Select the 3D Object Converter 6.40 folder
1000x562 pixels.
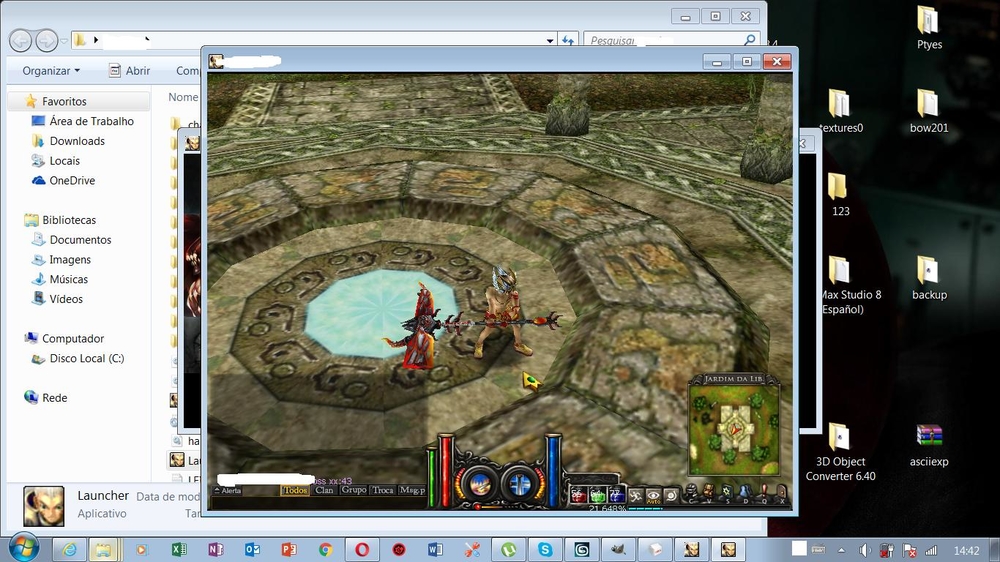[x=840, y=453]
